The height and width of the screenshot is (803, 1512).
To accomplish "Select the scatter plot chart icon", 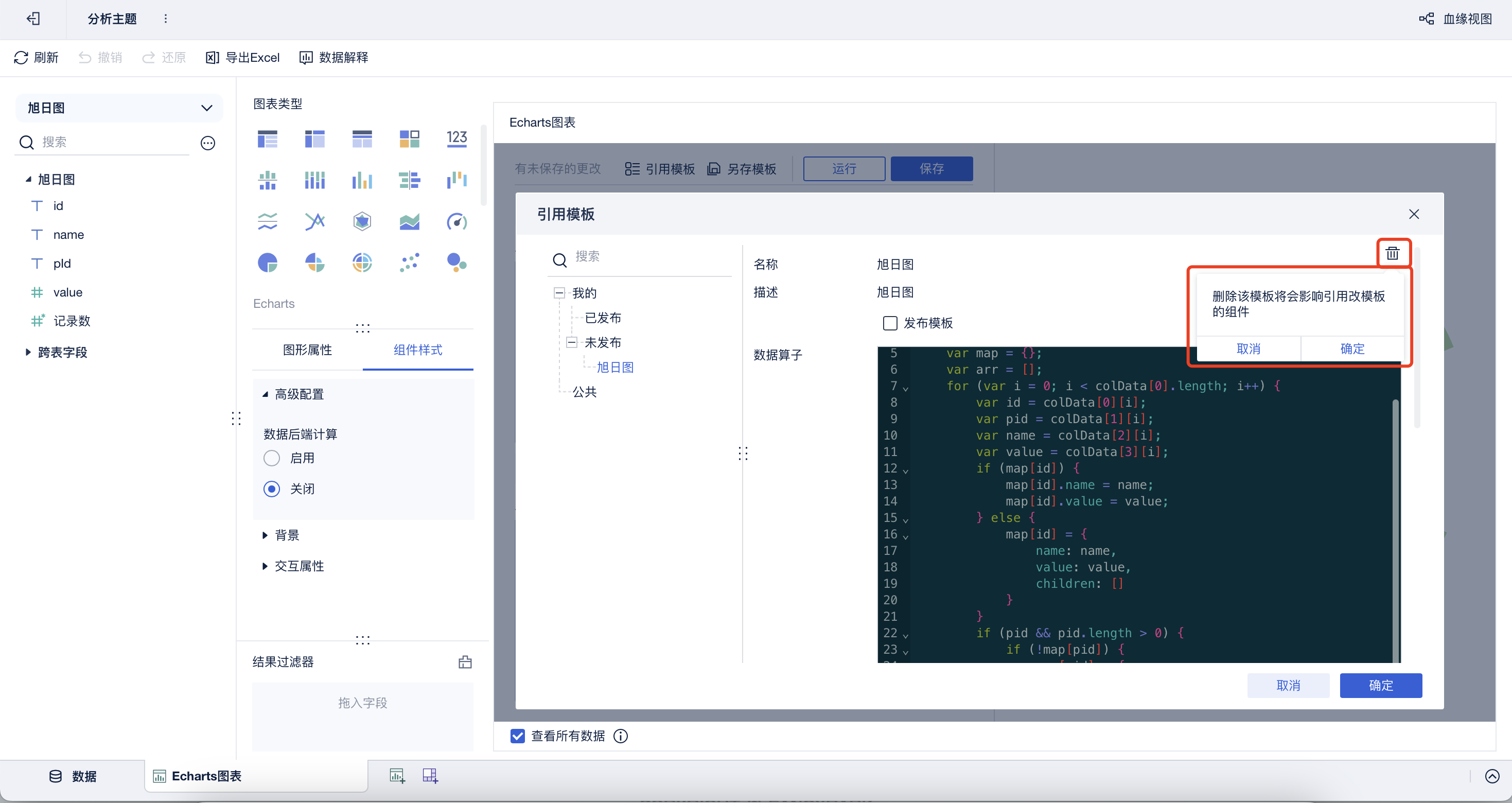I will 409,263.
